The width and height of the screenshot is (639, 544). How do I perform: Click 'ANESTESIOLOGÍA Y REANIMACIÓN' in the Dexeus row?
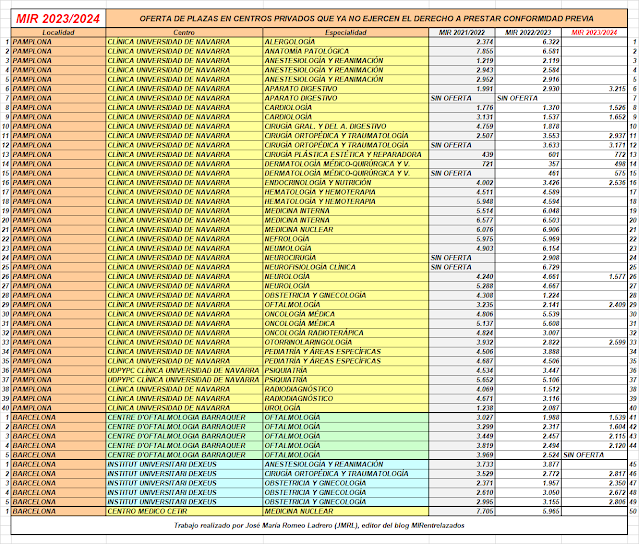click(346, 464)
